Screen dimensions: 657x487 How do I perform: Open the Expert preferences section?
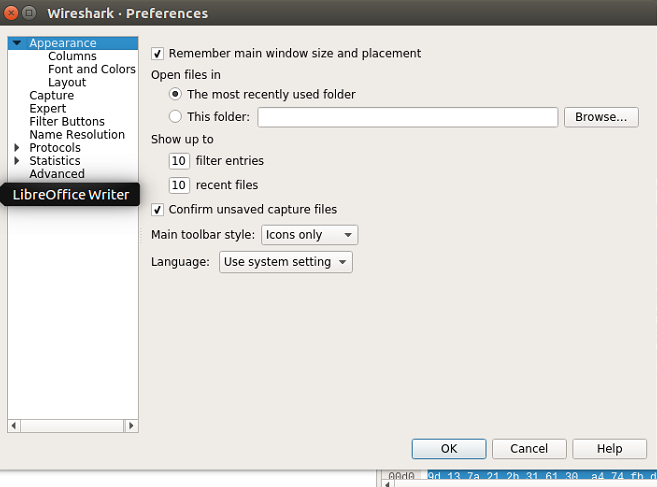point(47,108)
